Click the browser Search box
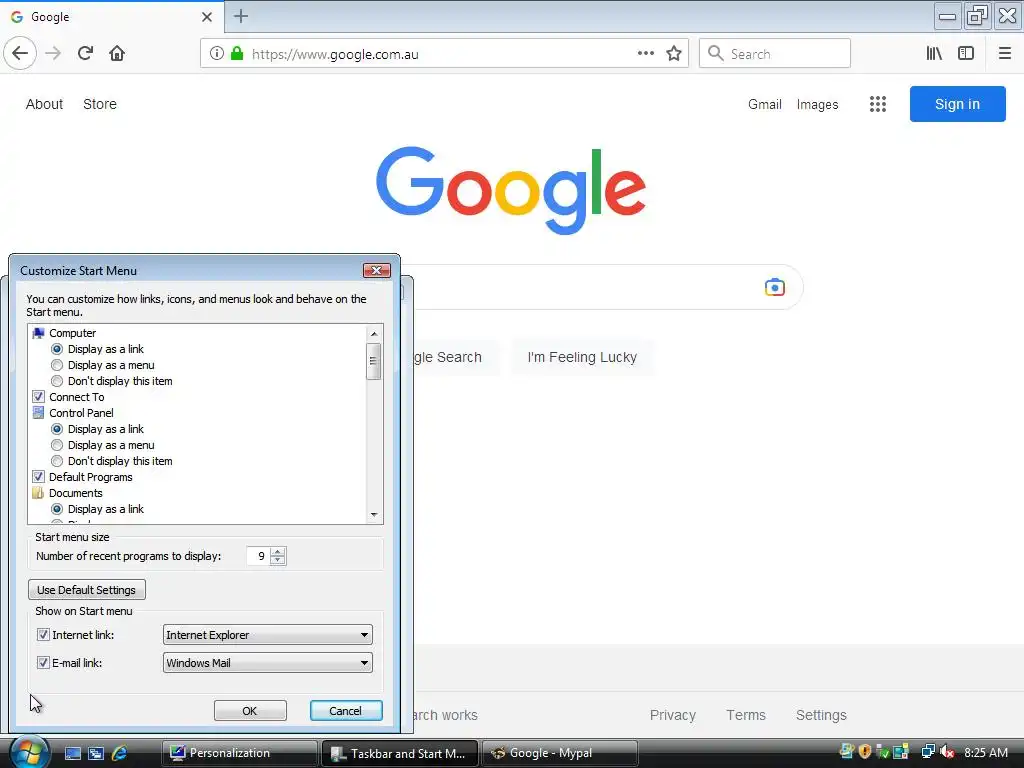Screen dimensions: 1024x768 click(775, 54)
